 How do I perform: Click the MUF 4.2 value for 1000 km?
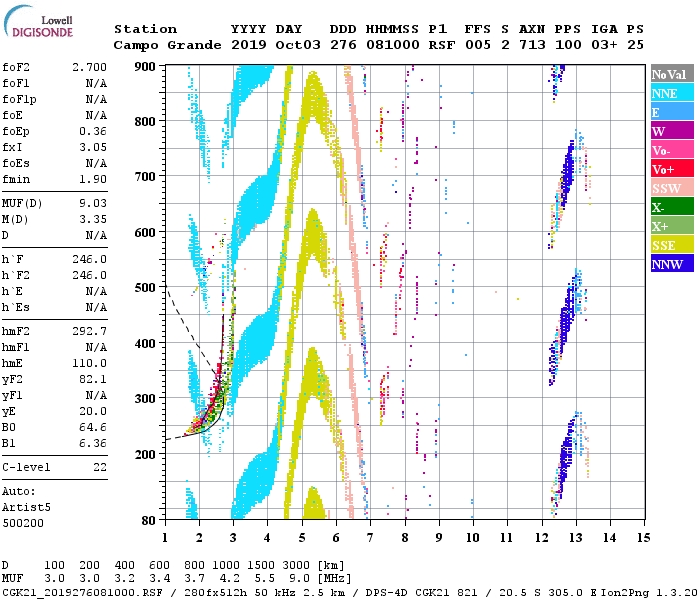229,579
